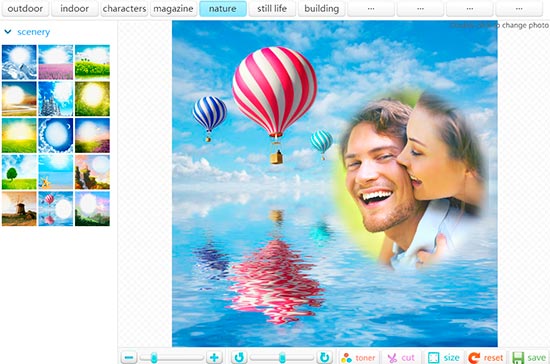Choose the cloud ring with moon template

pos(56,135)
